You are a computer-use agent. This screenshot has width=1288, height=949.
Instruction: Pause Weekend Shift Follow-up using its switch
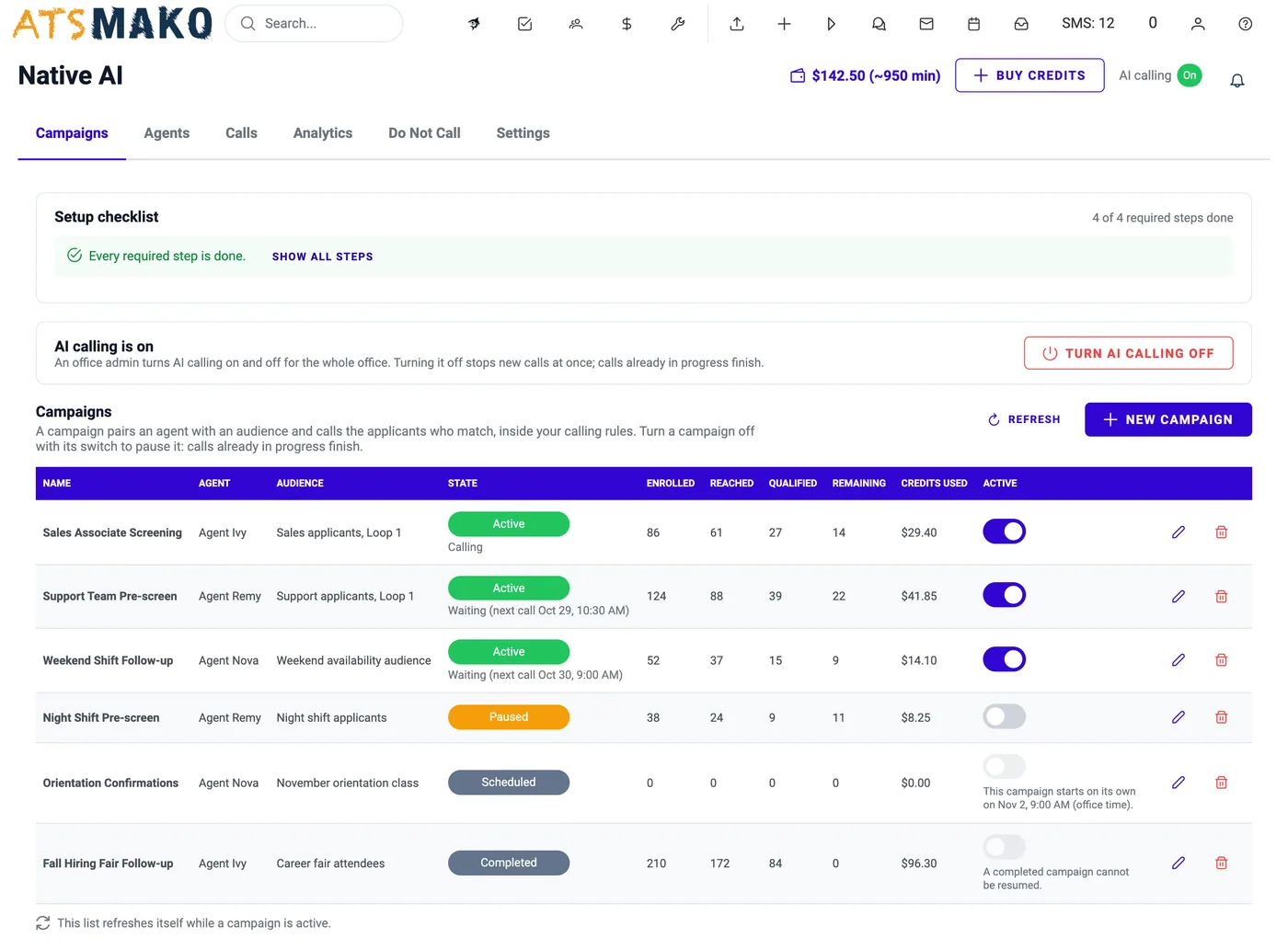pyautogui.click(x=1004, y=659)
